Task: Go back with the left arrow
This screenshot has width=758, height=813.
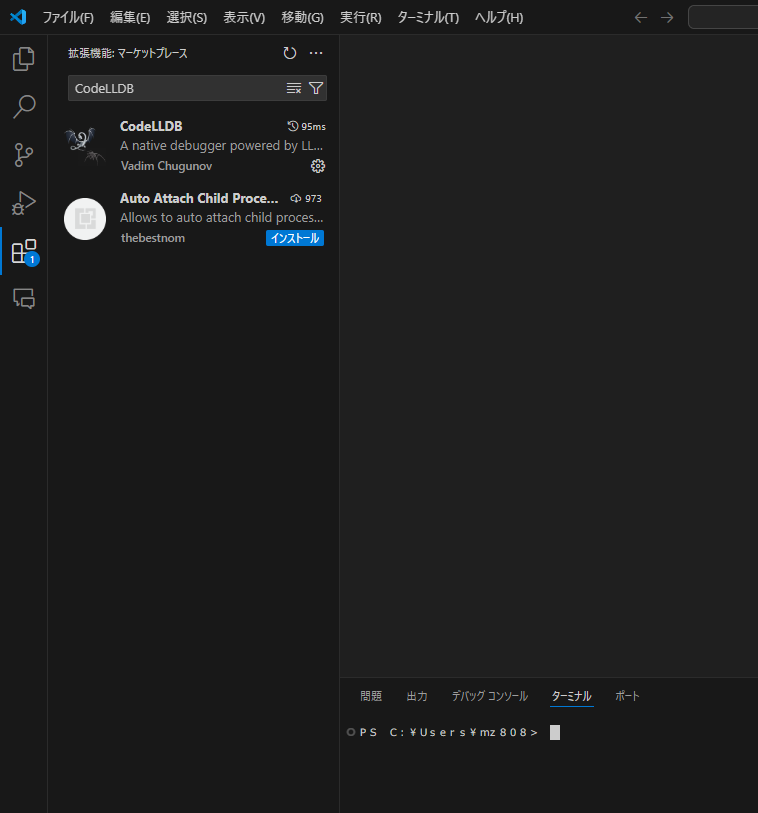Action: [641, 18]
